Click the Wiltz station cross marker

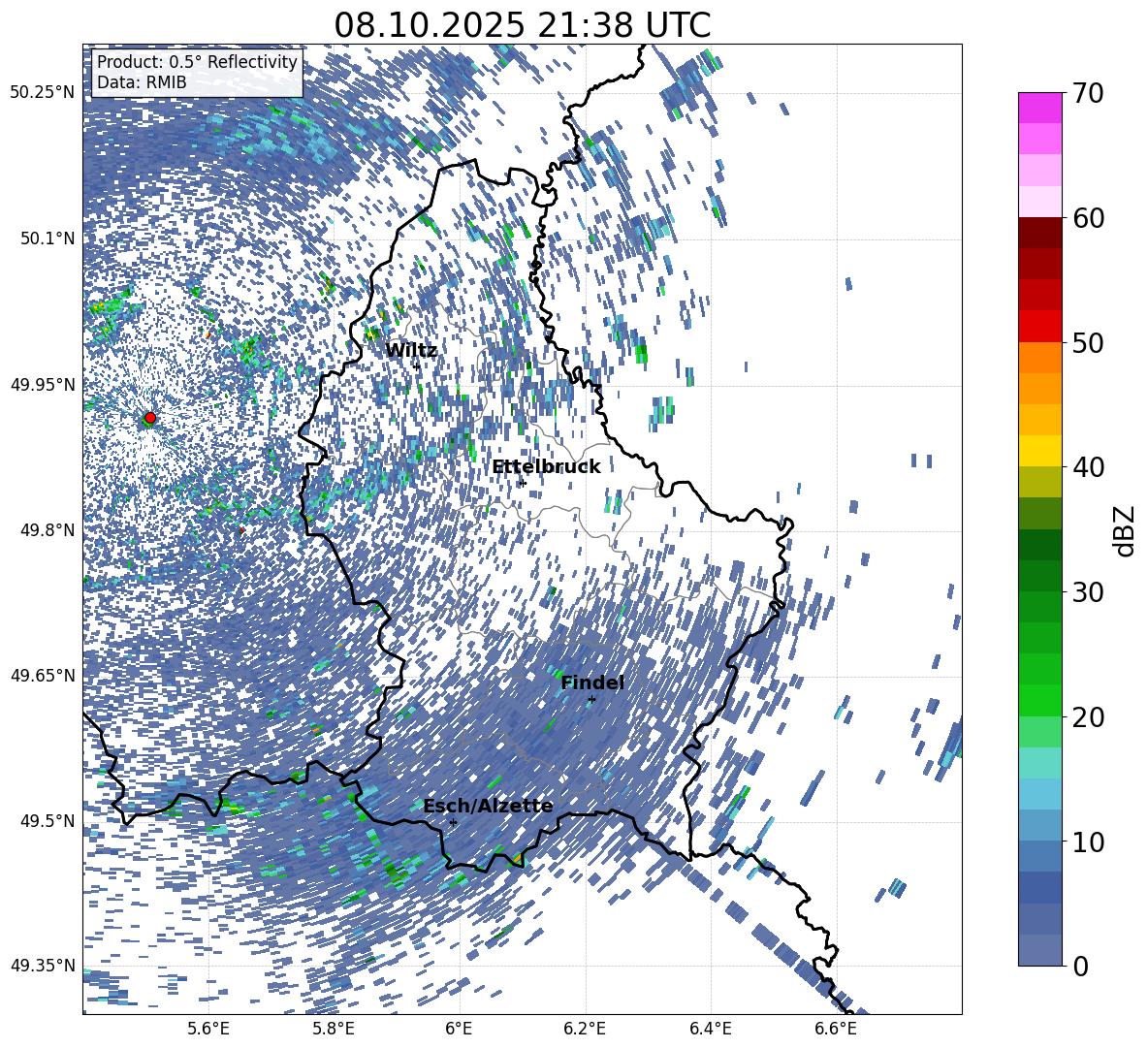(x=417, y=365)
